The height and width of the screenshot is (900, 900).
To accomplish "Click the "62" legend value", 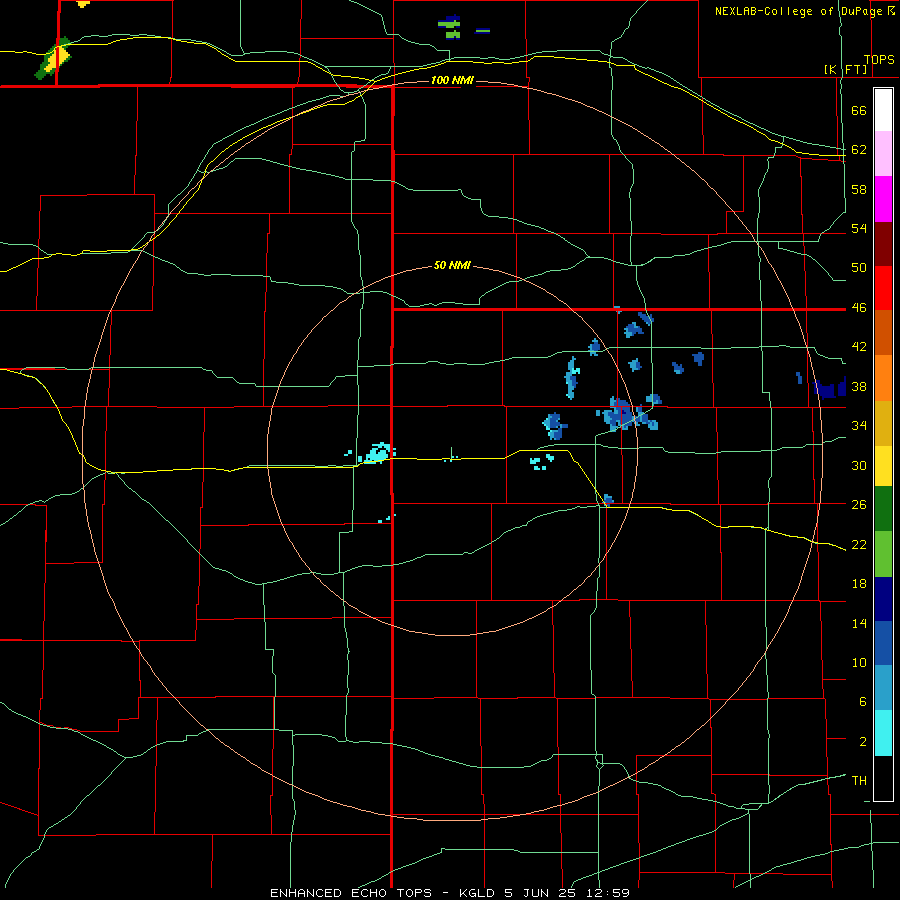I will click(x=859, y=150).
